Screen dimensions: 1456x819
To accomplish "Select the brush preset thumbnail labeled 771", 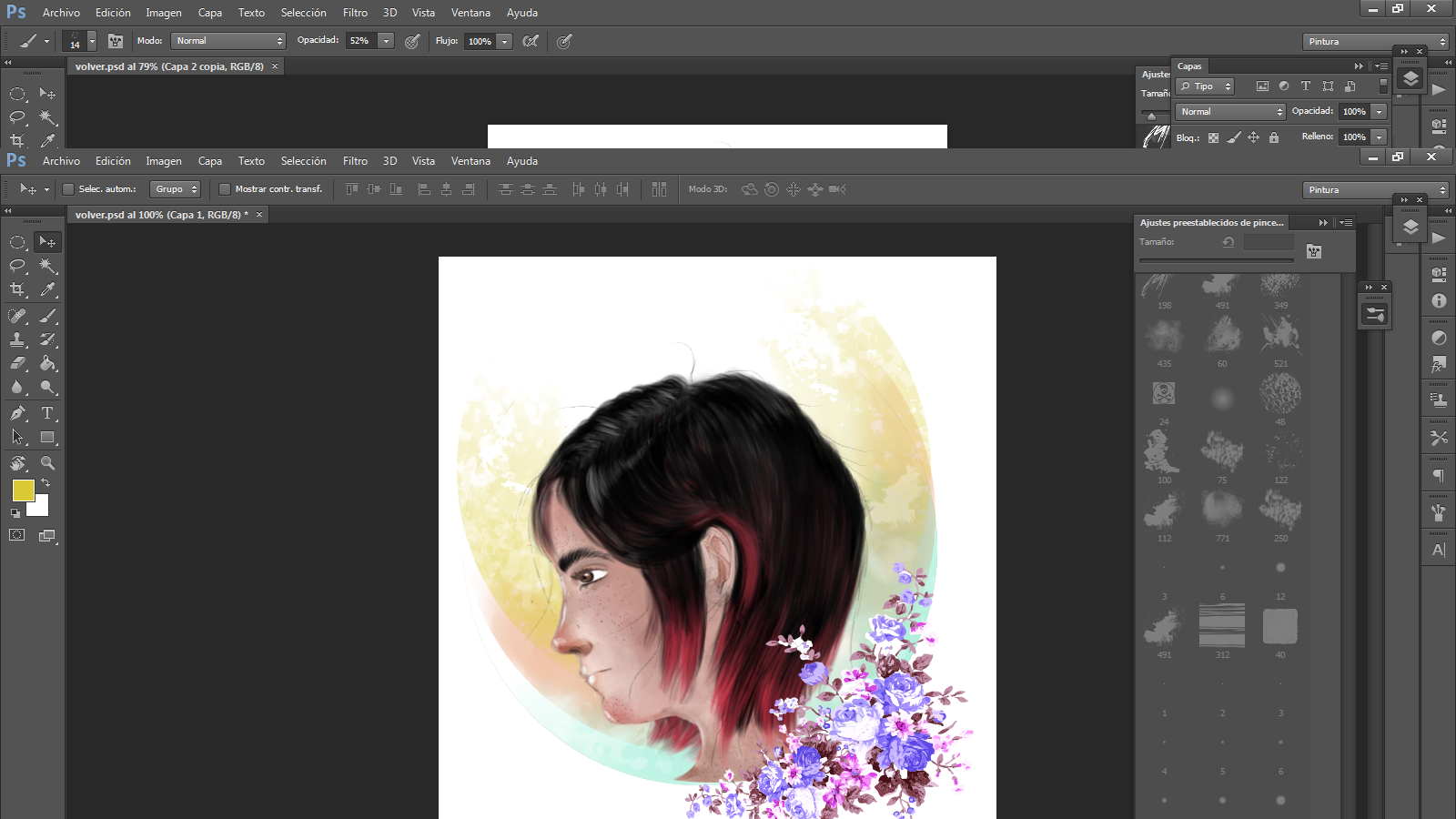I will click(1222, 509).
